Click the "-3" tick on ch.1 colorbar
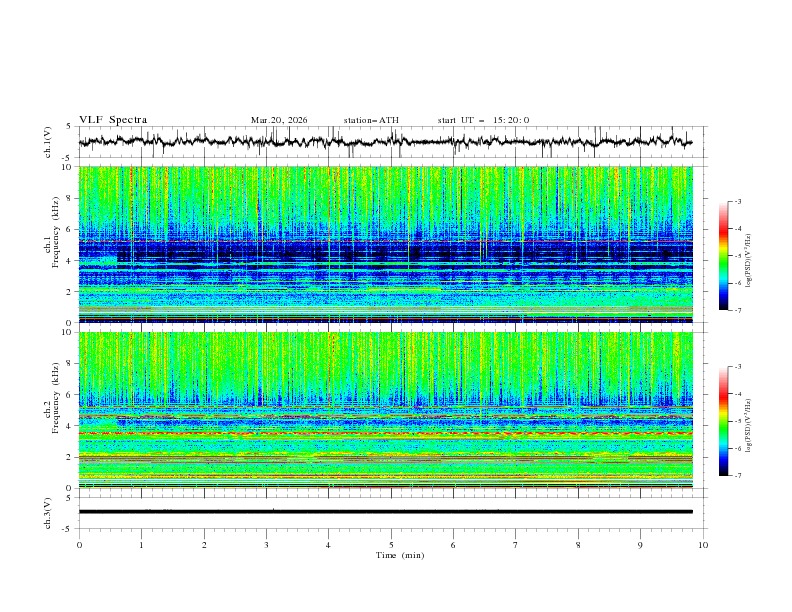 737,201
